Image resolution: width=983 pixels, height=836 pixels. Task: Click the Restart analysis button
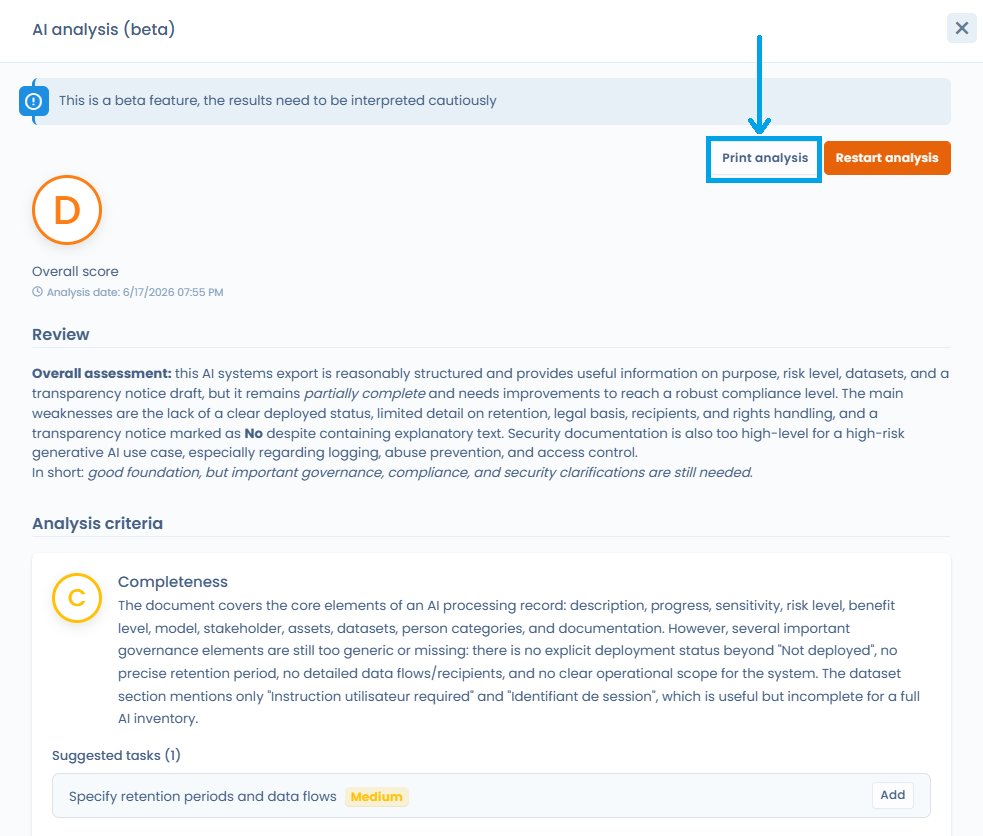pyautogui.click(x=886, y=158)
